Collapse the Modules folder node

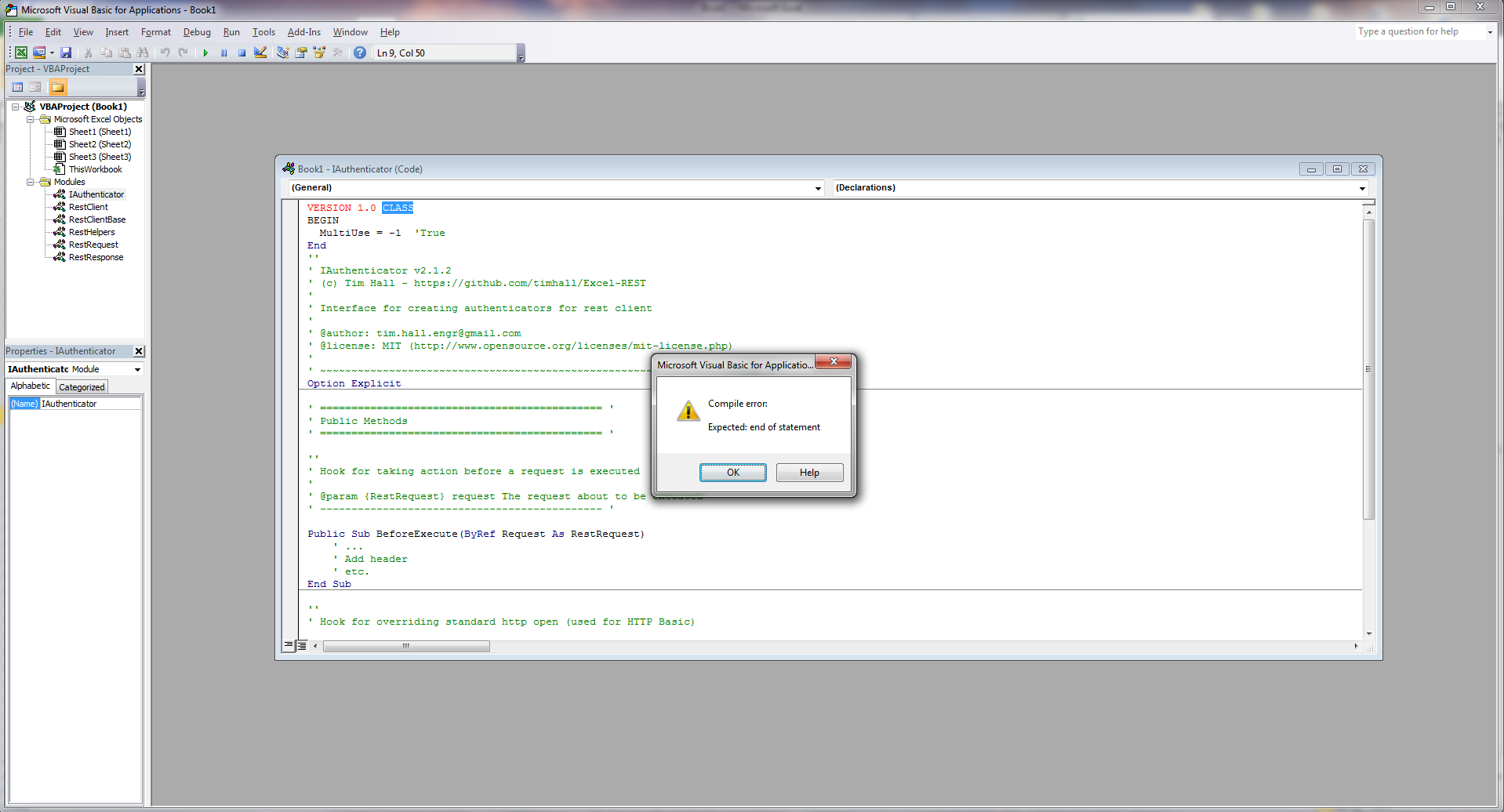click(30, 182)
